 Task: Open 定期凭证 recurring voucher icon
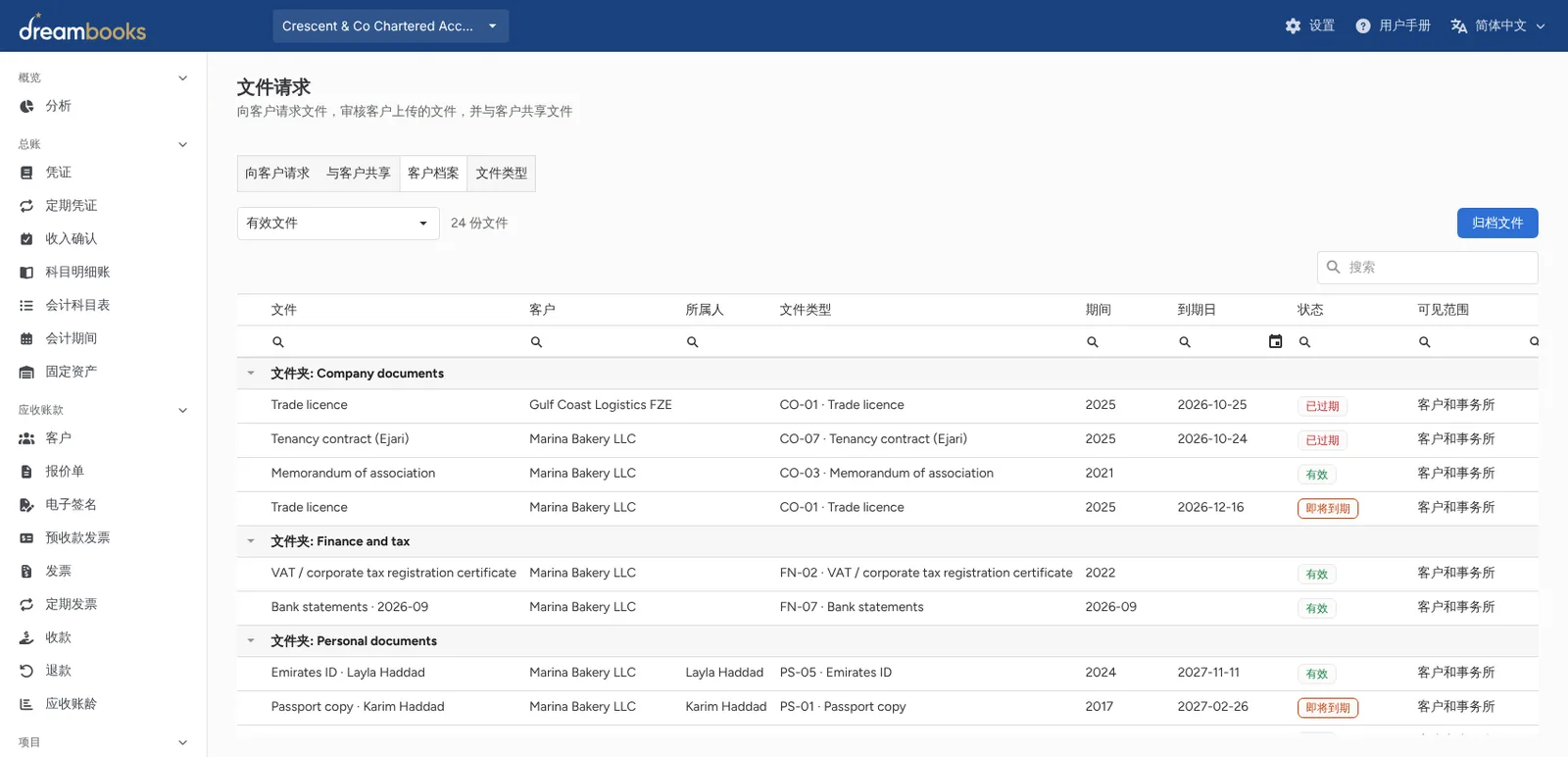(x=26, y=206)
